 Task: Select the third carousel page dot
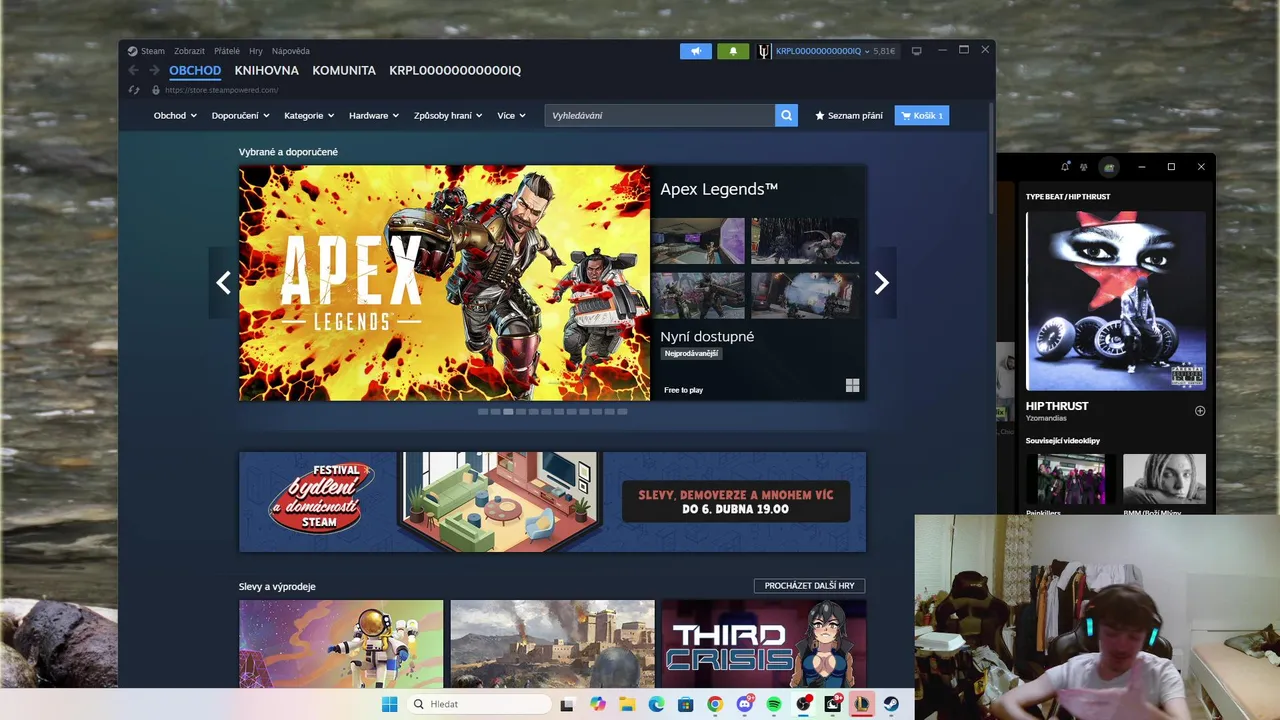tap(508, 411)
